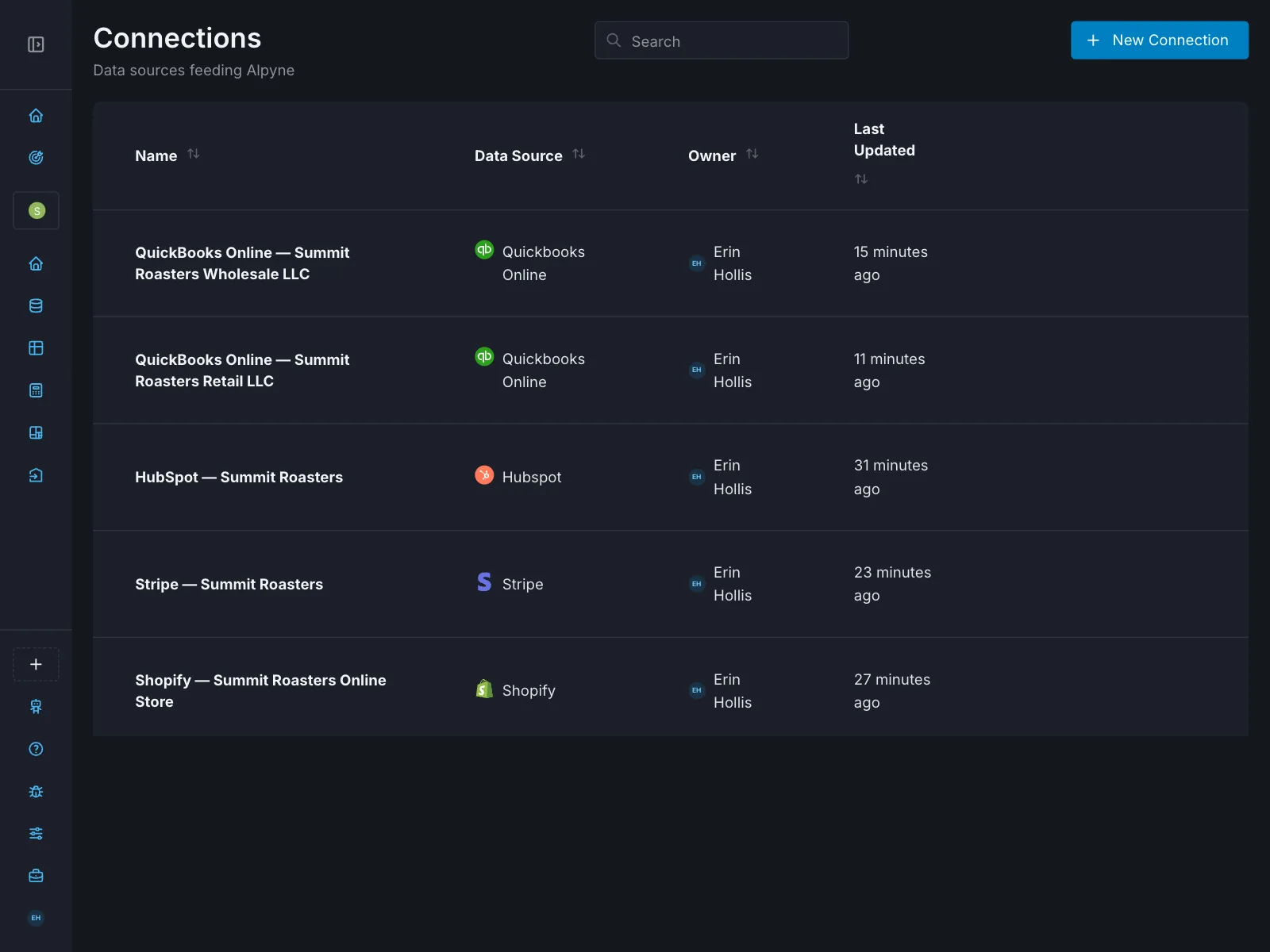This screenshot has width=1270, height=952.
Task: Open Shopify — Summit Roasters Online Store
Action: pos(260,691)
